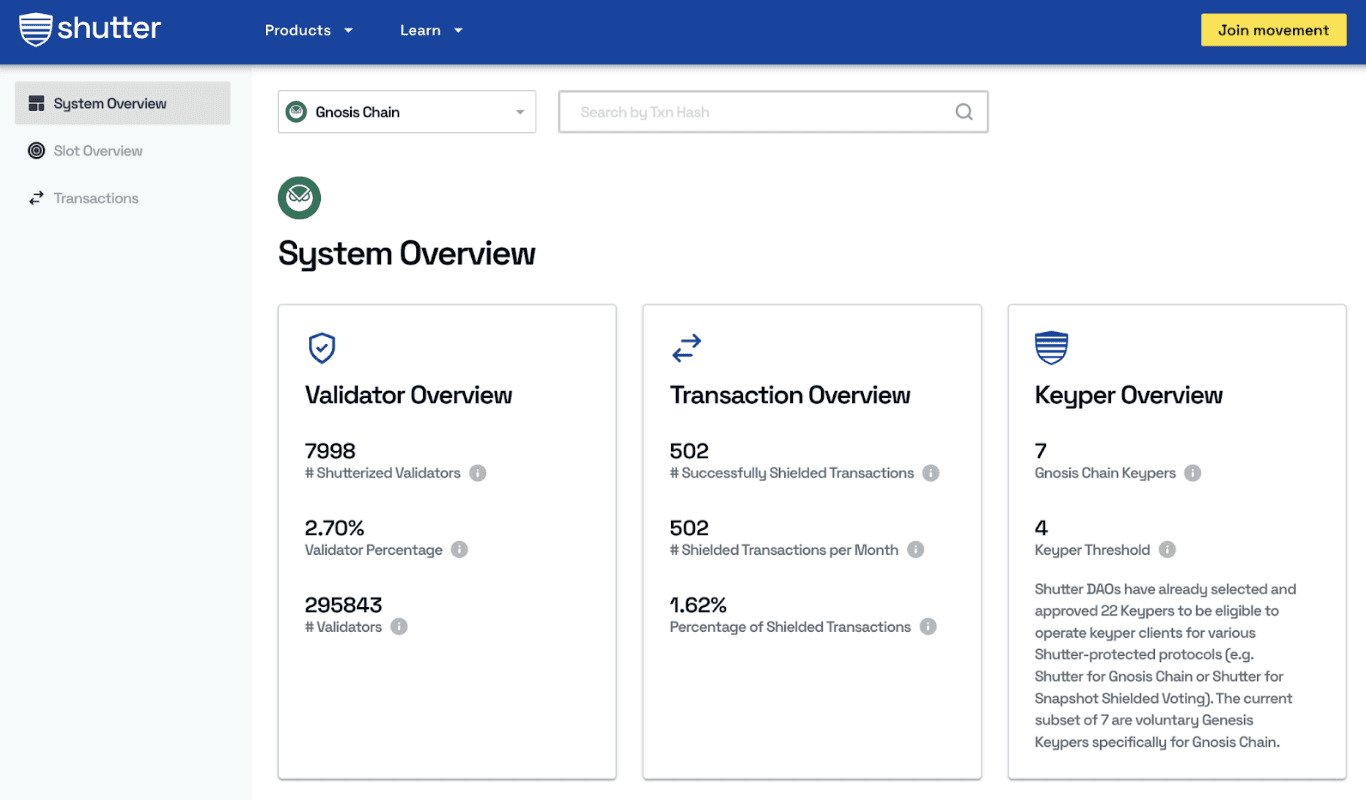Image resolution: width=1366 pixels, height=800 pixels.
Task: Click the 2.70% value
Action: tap(334, 528)
